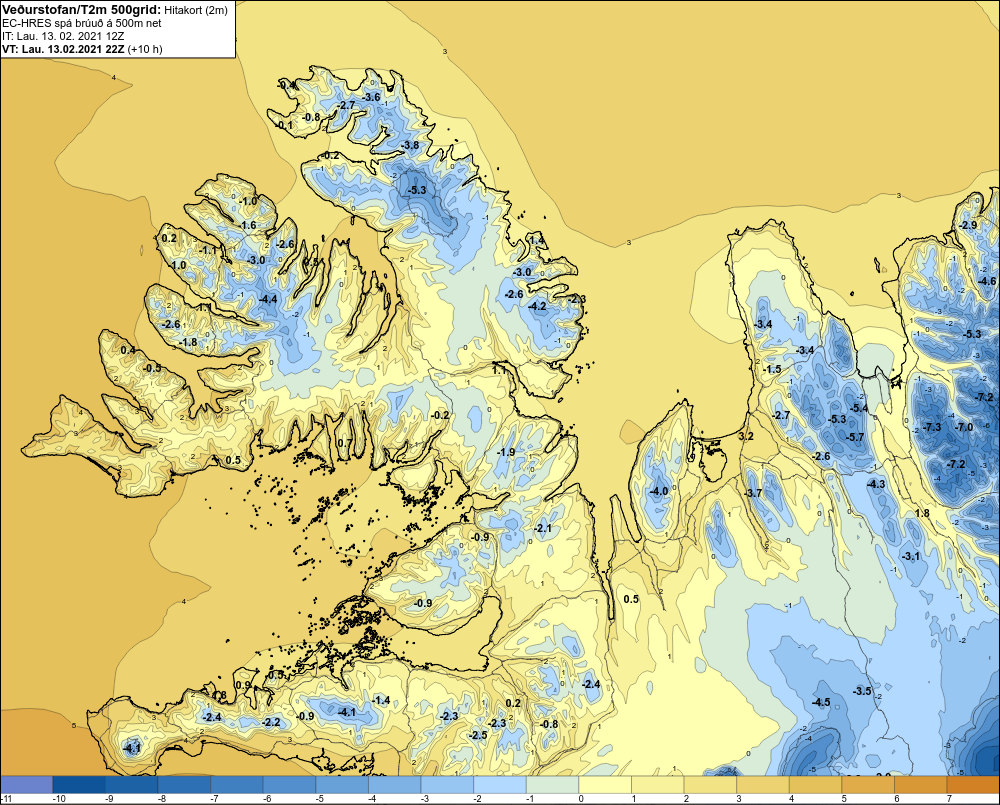The image size is (1000, 805).
Task: Click the -1.5 temperature value
Action: pyautogui.click(x=772, y=370)
